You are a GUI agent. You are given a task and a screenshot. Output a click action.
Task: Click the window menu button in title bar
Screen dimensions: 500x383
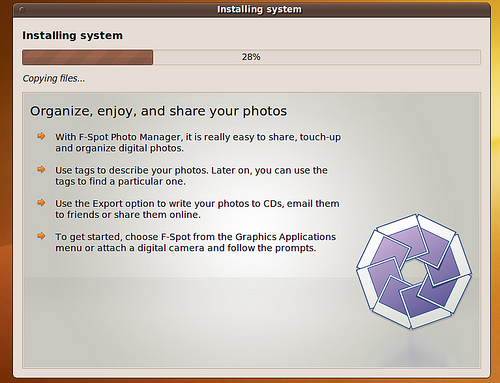pos(22,10)
